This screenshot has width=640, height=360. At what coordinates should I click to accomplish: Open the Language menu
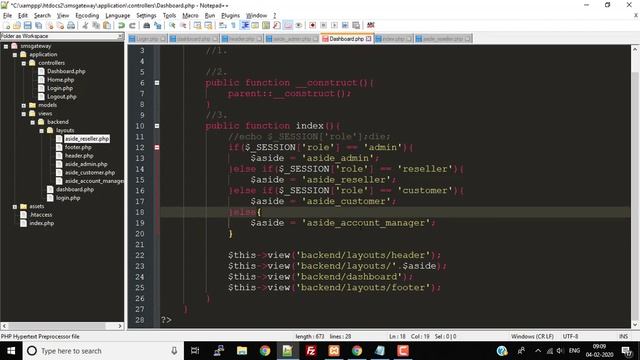(x=118, y=16)
